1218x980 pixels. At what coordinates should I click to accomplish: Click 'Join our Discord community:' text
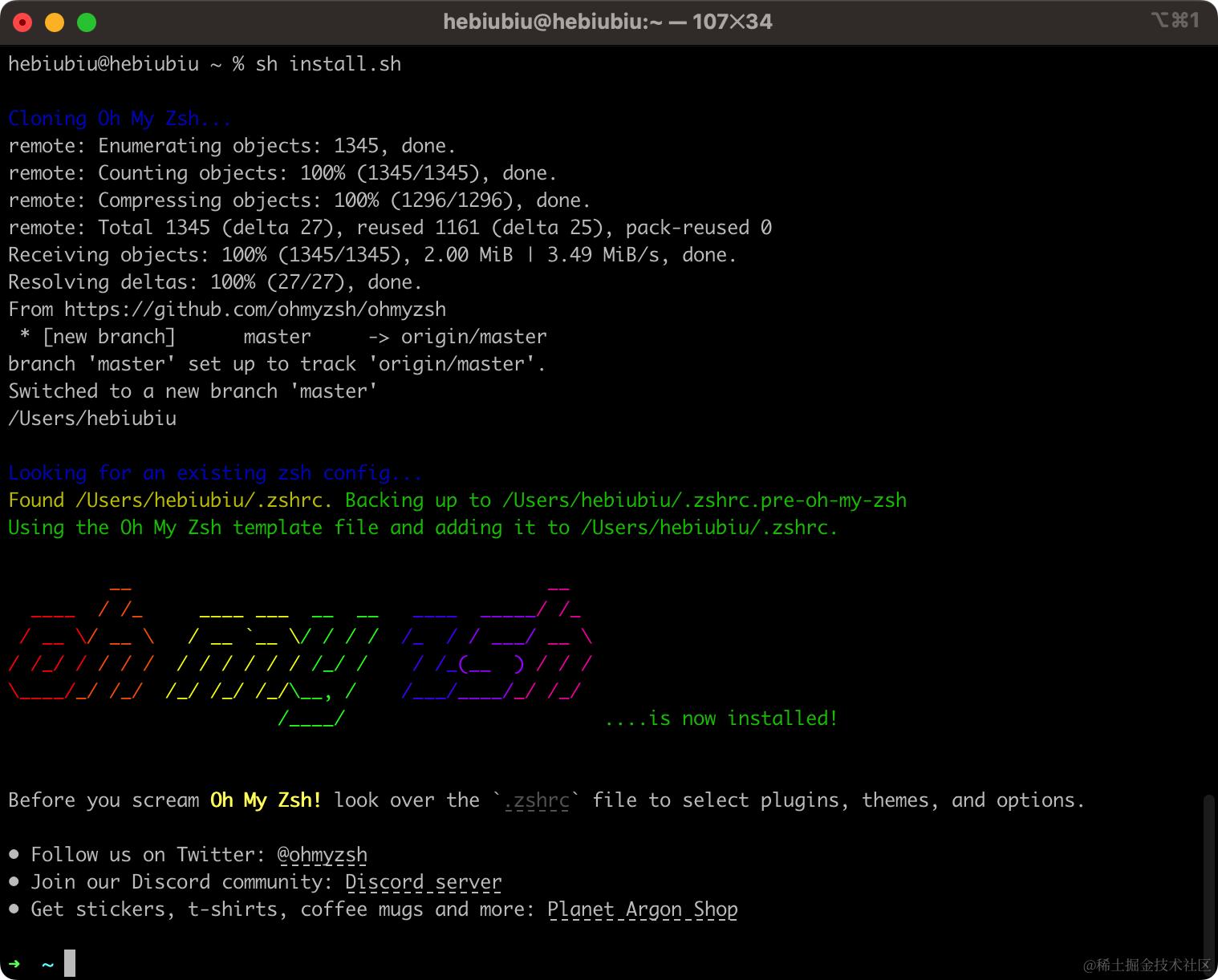[181, 882]
